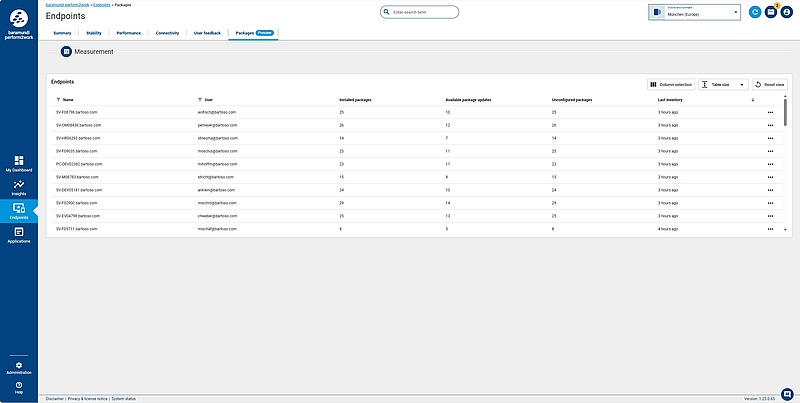The height and width of the screenshot is (403, 800).
Task: Click the refresh icon in the header
Action: pos(755,12)
